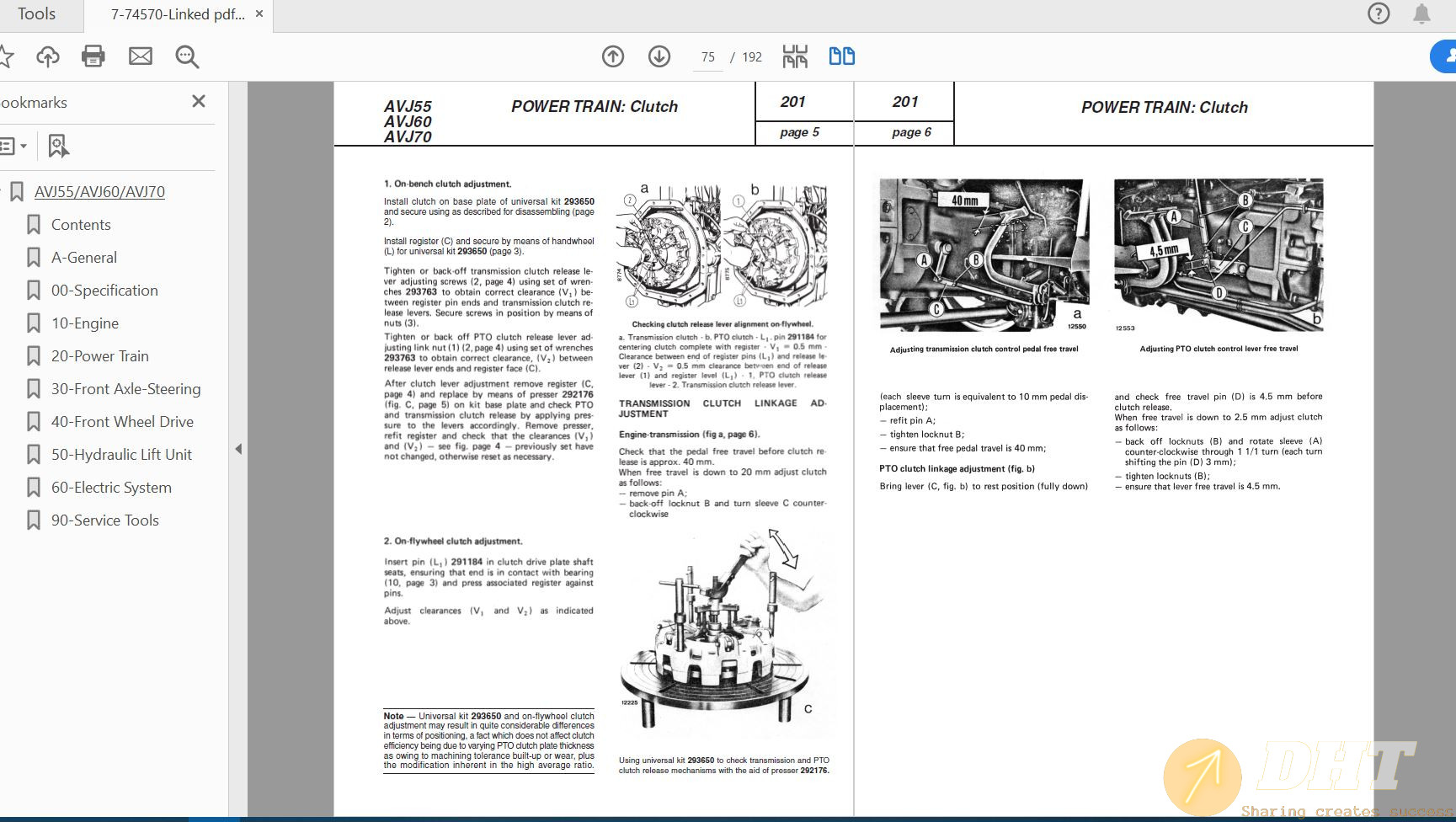Open the Tools tab
Image resolution: width=1456 pixels, height=822 pixels.
[x=36, y=14]
